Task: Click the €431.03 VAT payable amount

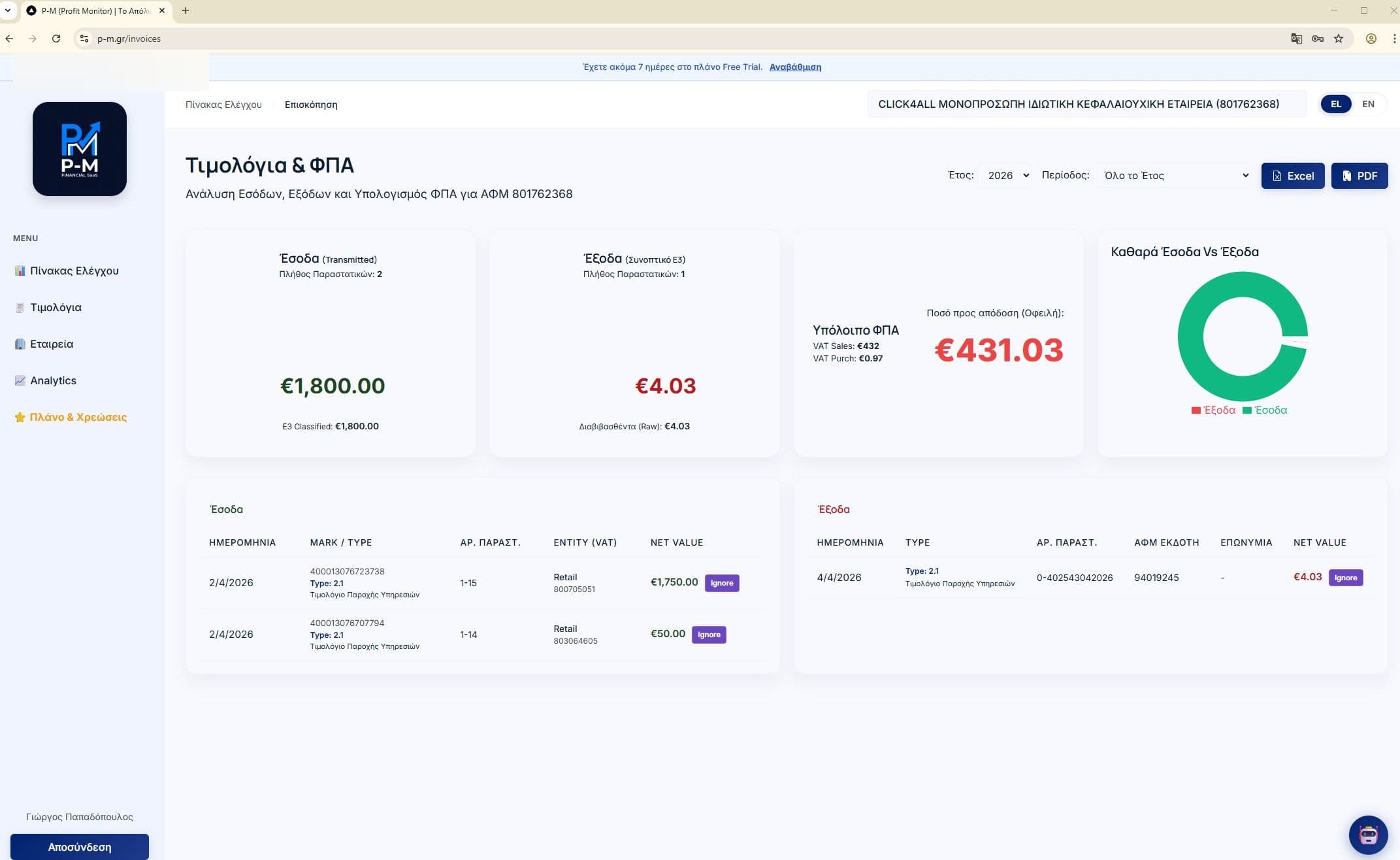Action: [999, 350]
